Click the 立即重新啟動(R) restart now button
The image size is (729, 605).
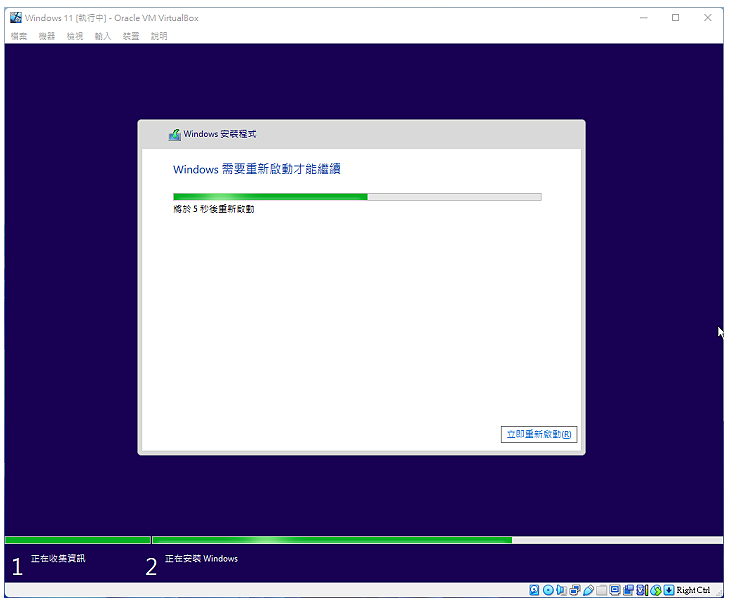click(539, 434)
